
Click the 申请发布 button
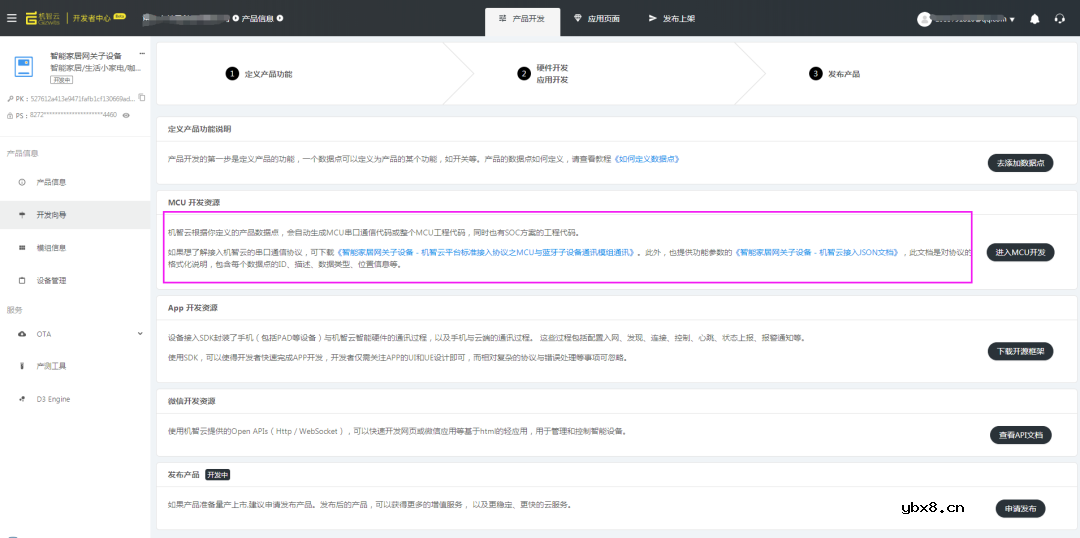(x=1021, y=509)
